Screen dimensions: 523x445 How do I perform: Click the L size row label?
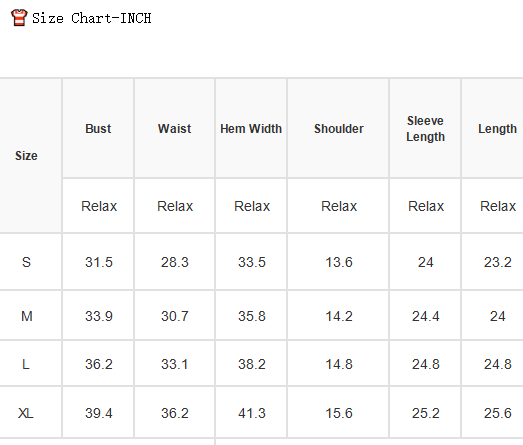(26, 364)
